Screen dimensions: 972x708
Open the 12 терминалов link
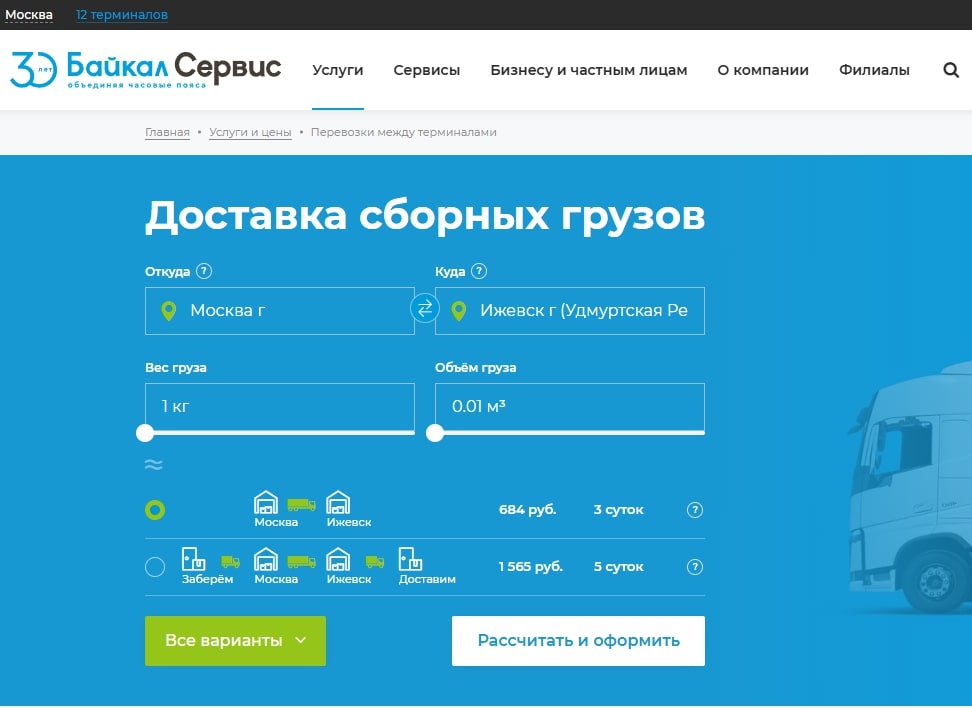pyautogui.click(x=122, y=15)
